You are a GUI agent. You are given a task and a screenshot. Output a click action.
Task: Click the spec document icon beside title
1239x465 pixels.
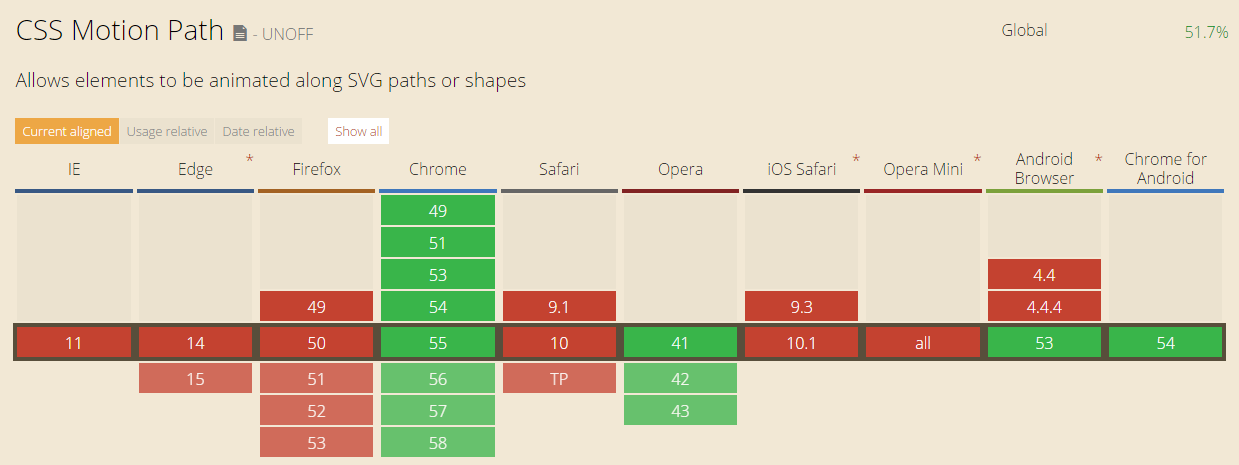(240, 34)
